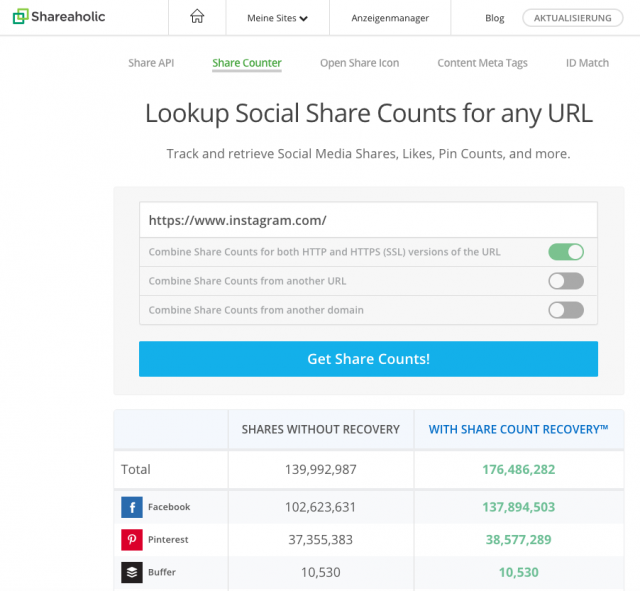Open the Anzeigenmanager menu item

pyautogui.click(x=390, y=18)
